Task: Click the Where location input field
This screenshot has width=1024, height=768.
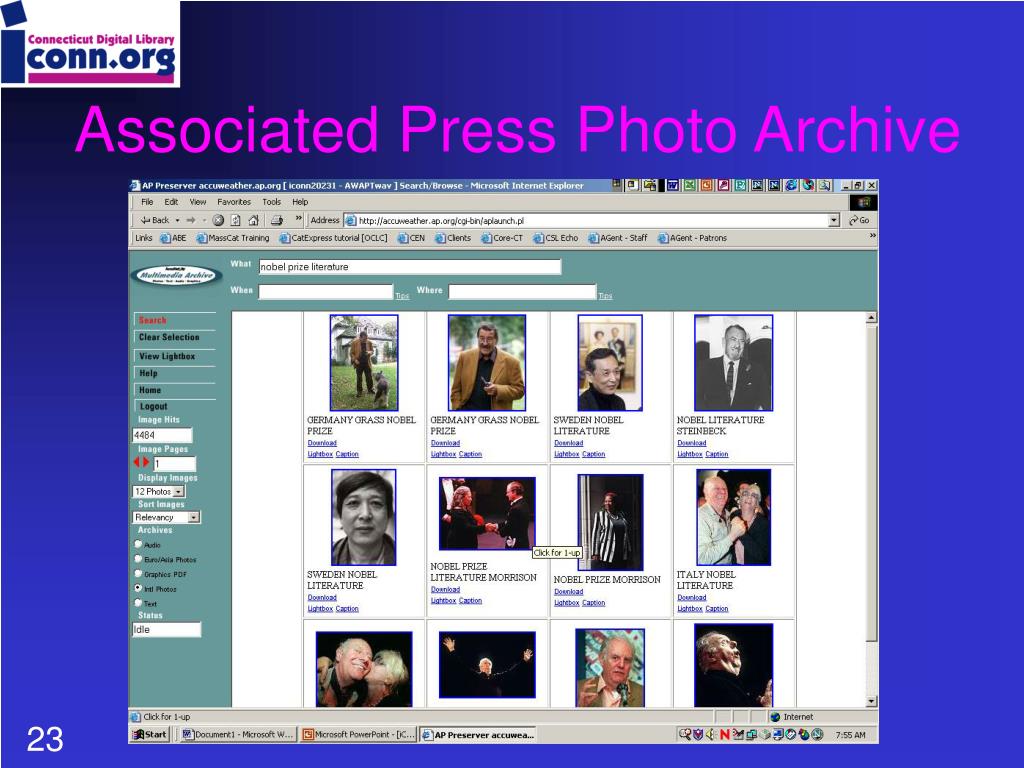Action: click(x=522, y=292)
